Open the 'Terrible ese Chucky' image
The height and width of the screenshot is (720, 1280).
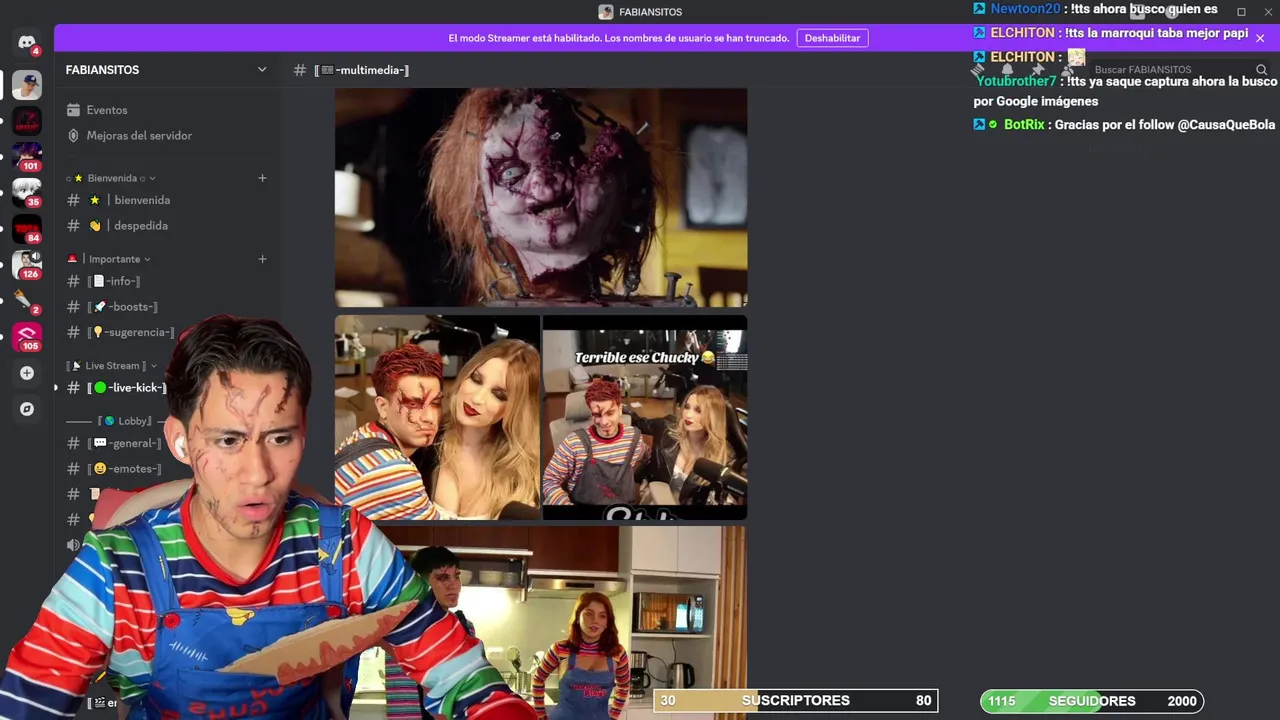point(645,418)
